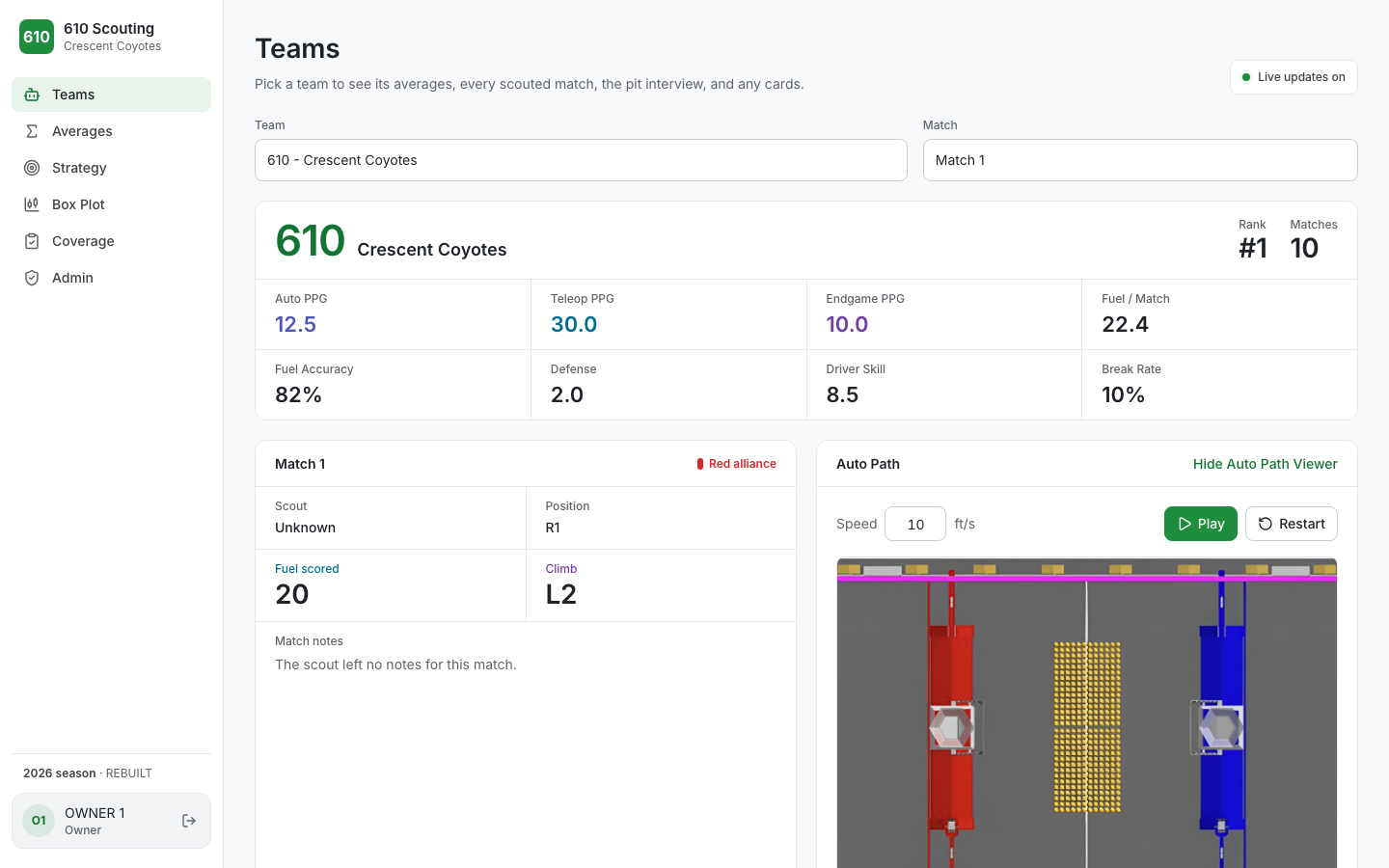Click the Crescent Coyotes team name heading
Screen dimensions: 1389x868
tap(432, 250)
